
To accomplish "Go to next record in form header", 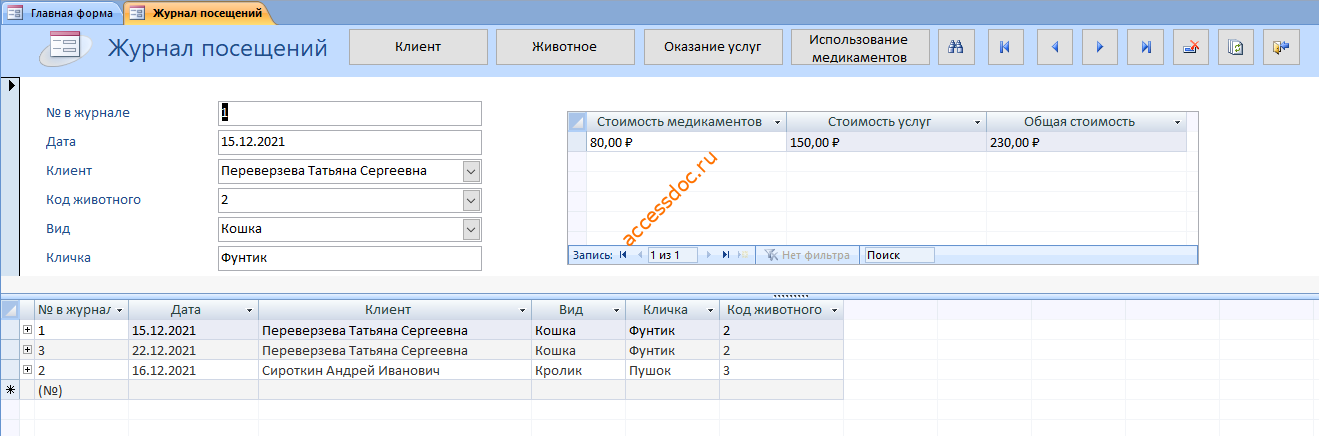I will 1099,47.
